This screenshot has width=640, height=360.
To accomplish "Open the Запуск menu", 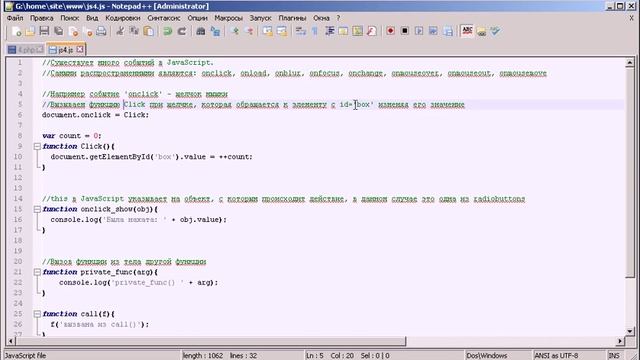I will [260, 18].
